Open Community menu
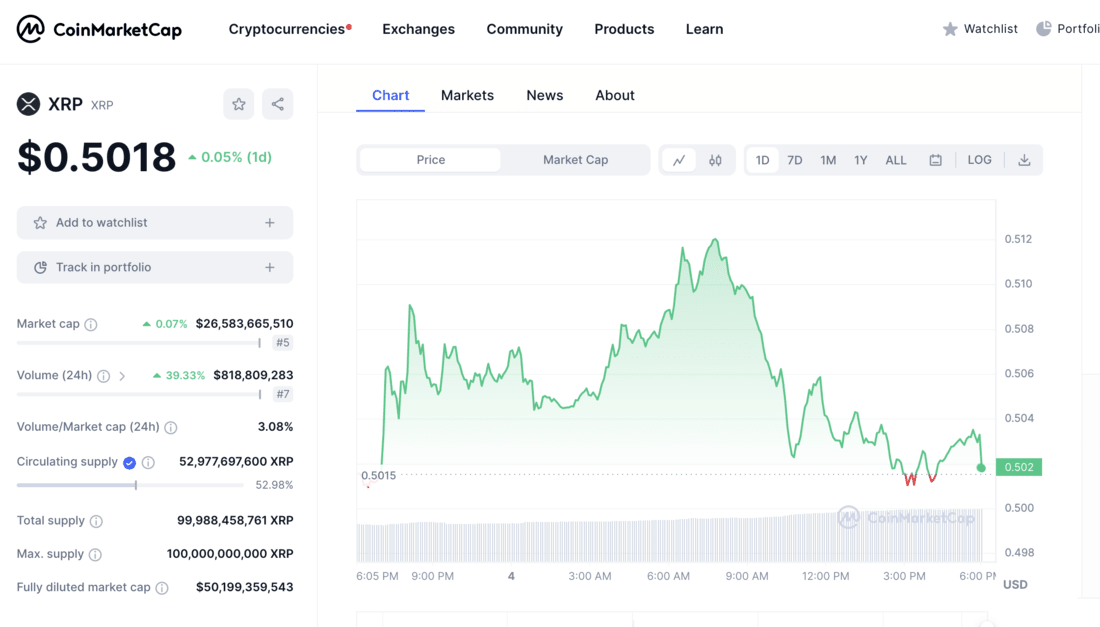Screen dimensions: 1100x627 [x=525, y=29]
